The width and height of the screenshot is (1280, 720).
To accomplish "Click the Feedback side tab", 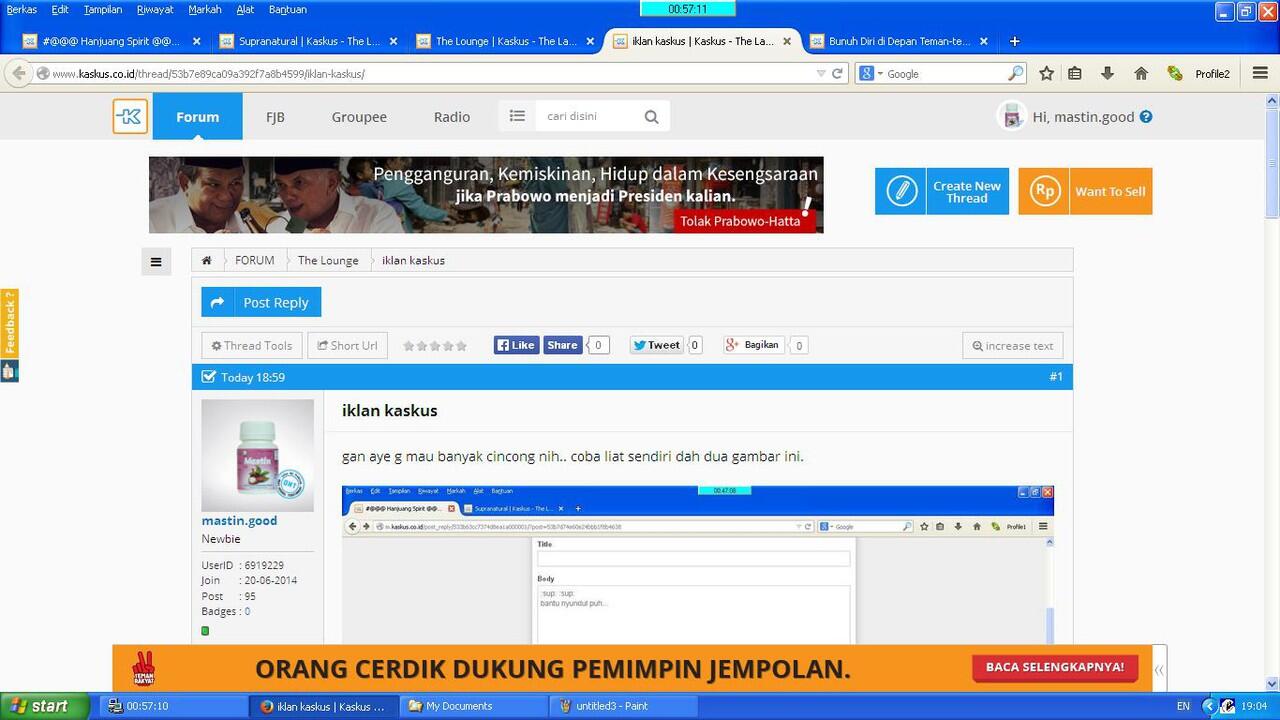I will 9,323.
